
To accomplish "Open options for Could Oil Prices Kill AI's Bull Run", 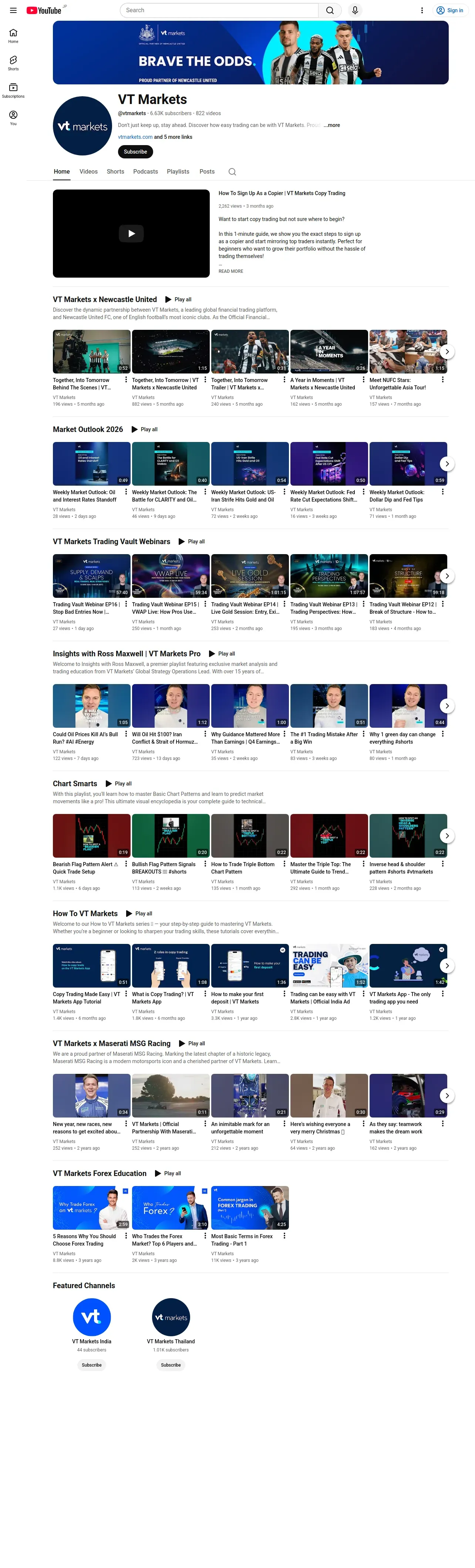I will [126, 734].
